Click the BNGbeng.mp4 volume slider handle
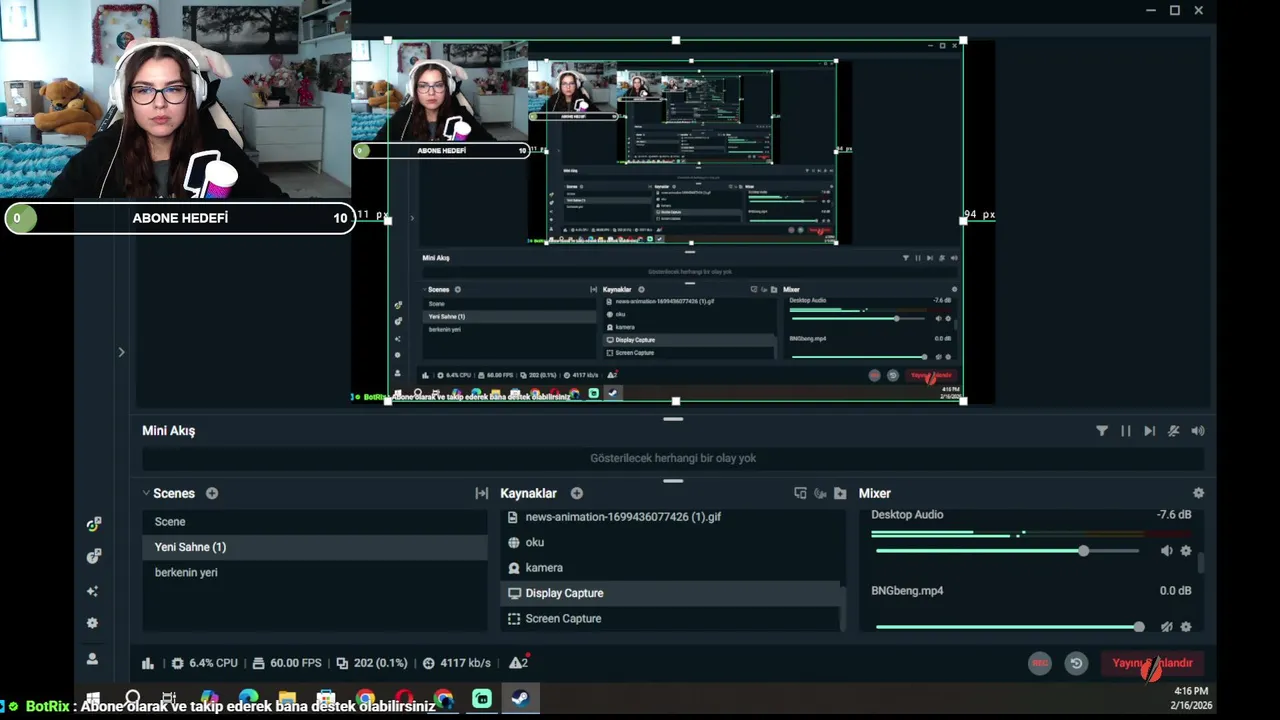Image resolution: width=1280 pixels, height=720 pixels. (x=1139, y=627)
